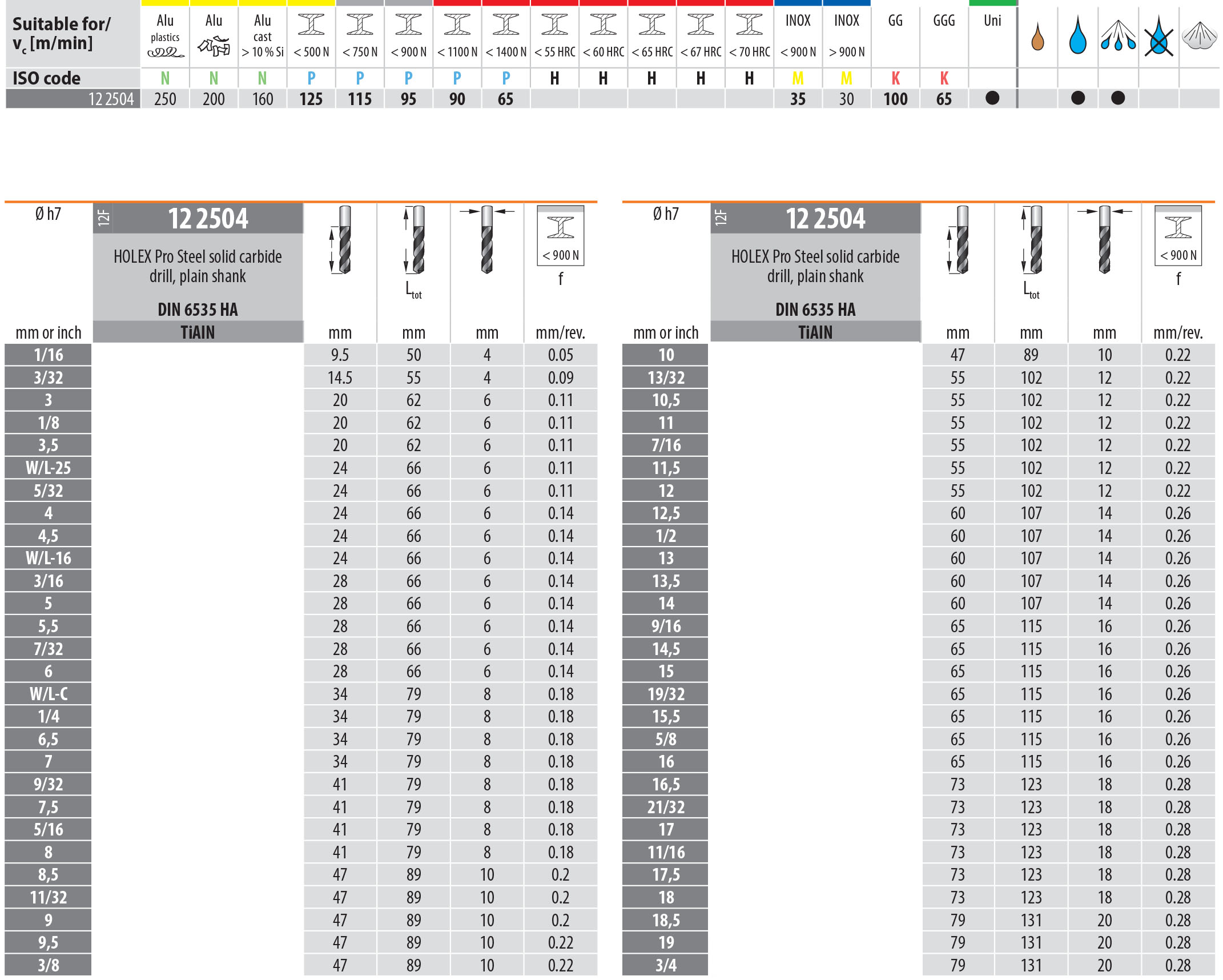This screenshot has height=980, width=1223.
Task: Click cutting speed value 95
Action: [408, 99]
